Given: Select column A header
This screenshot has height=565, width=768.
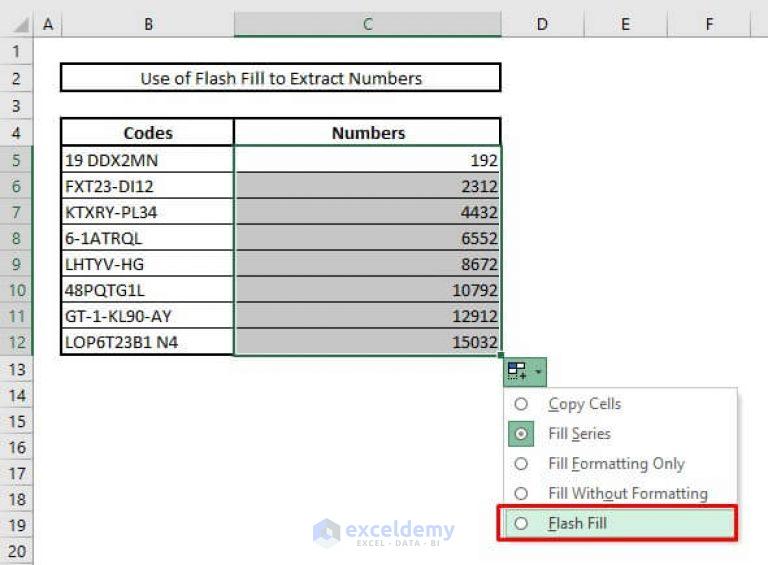Looking at the screenshot, I should [x=48, y=24].
